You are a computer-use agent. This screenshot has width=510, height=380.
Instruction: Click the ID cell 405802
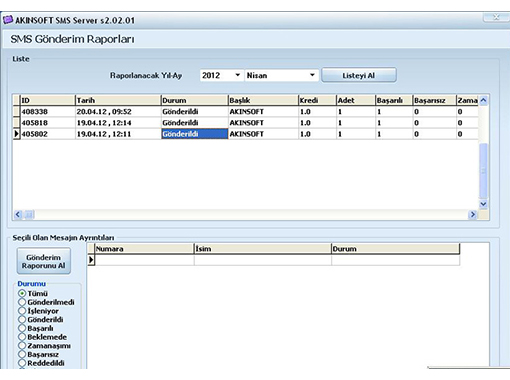(x=48, y=134)
